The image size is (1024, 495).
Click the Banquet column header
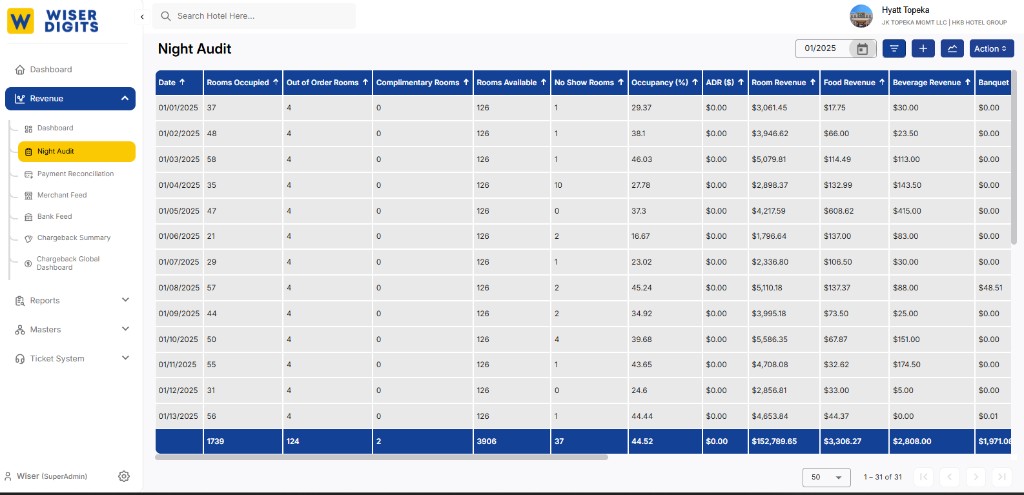coord(991,82)
